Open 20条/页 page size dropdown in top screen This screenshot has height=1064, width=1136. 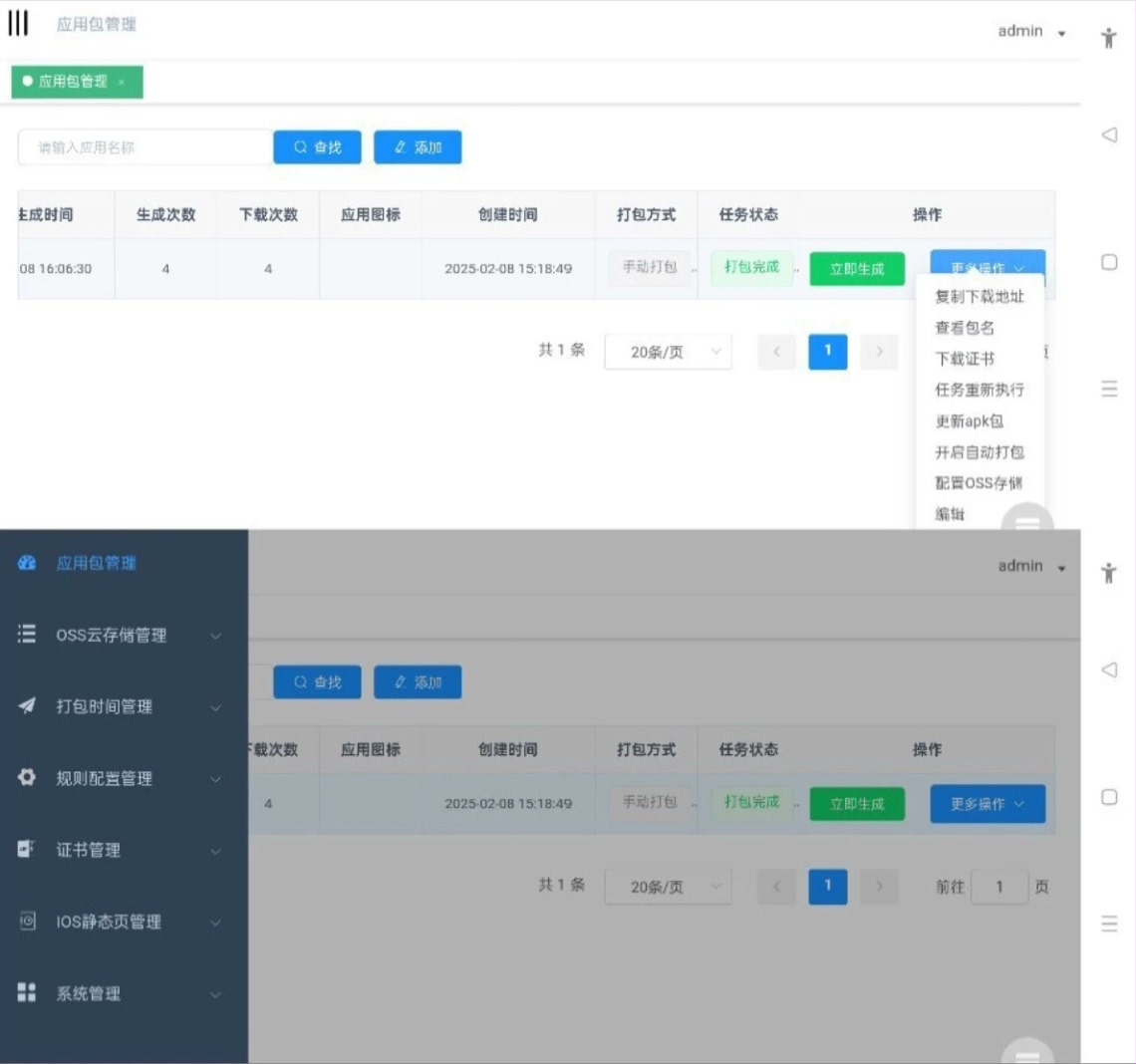(668, 352)
